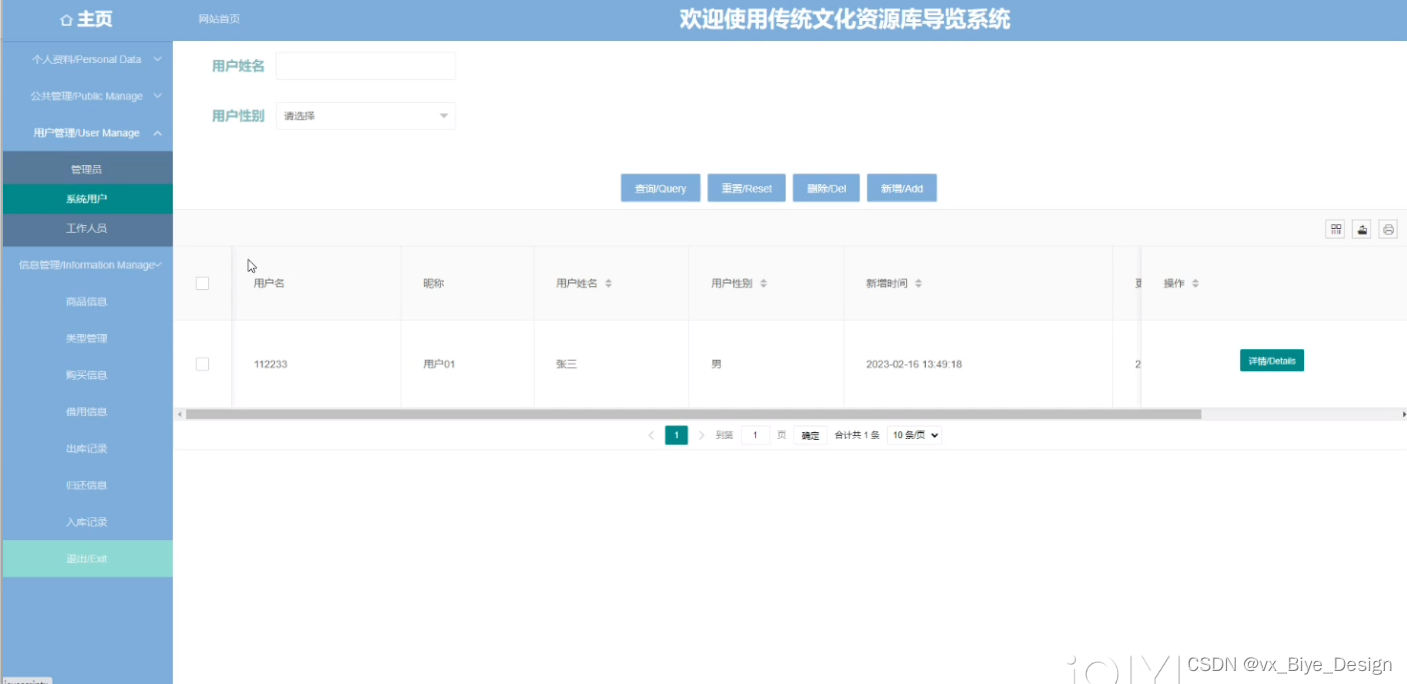Click the 确定 pagination confirm button
The image size is (1407, 684).
click(x=810, y=435)
